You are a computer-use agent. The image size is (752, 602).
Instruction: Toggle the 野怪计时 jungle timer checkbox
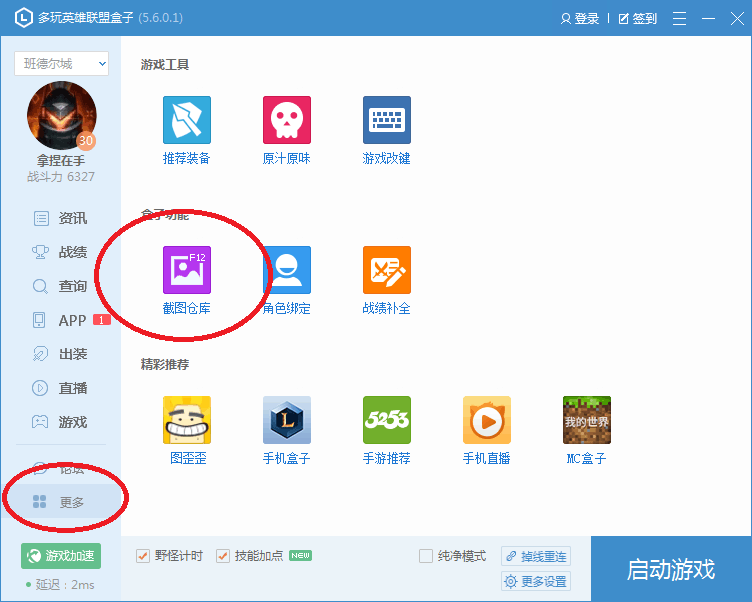(143, 555)
